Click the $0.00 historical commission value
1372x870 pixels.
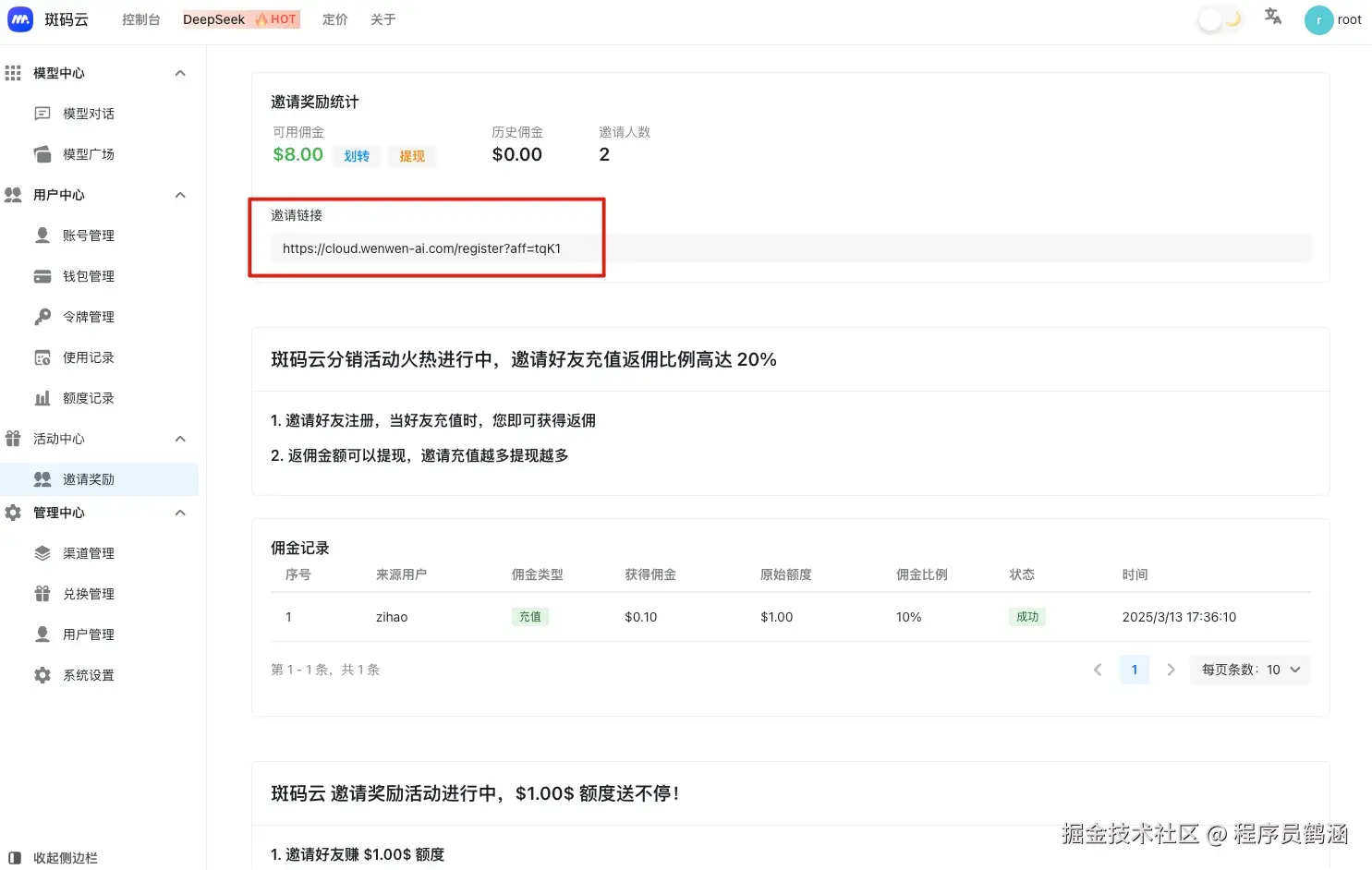pyautogui.click(x=517, y=154)
